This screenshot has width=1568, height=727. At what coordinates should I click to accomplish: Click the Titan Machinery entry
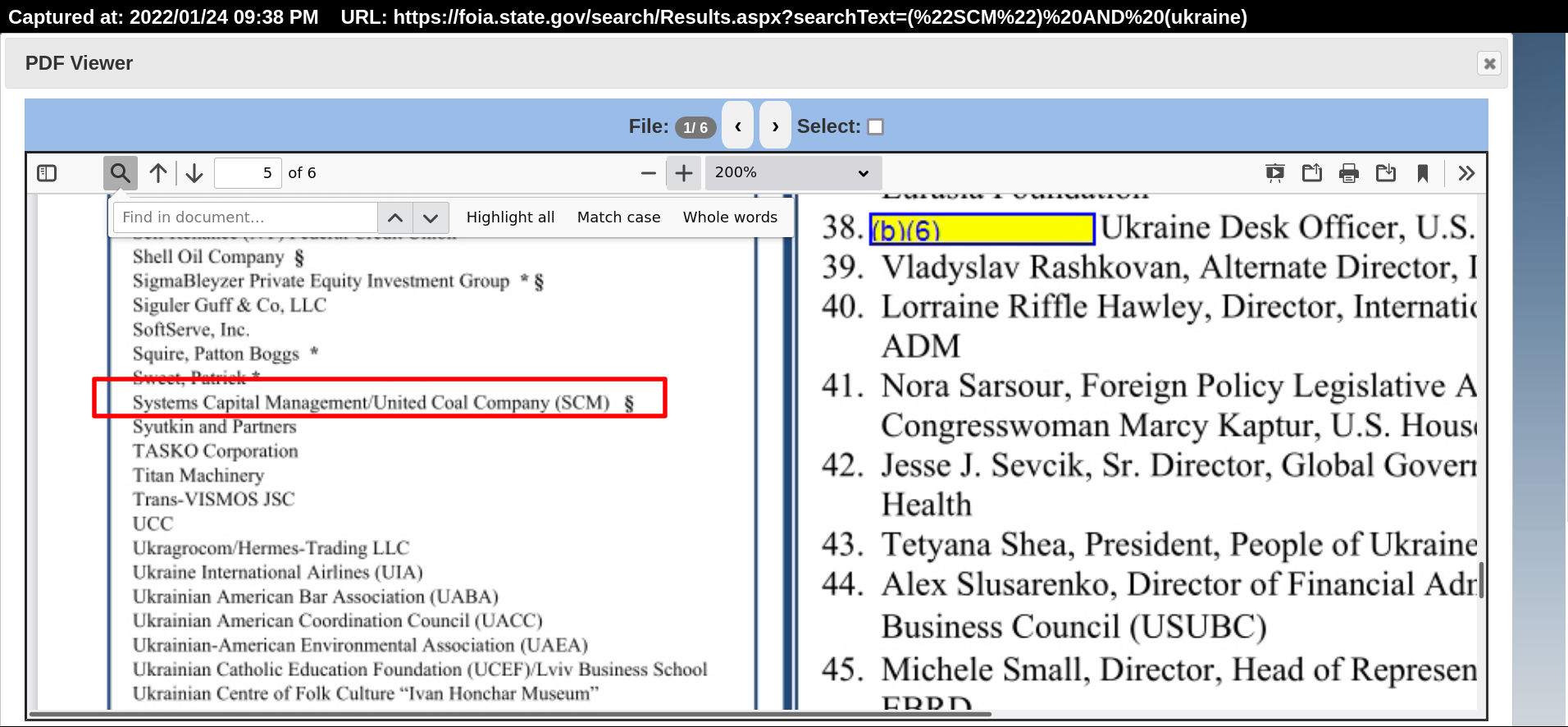tap(198, 475)
